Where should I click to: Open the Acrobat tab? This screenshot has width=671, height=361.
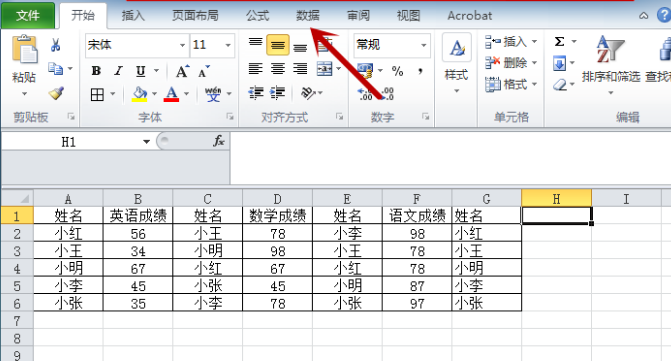pos(469,16)
